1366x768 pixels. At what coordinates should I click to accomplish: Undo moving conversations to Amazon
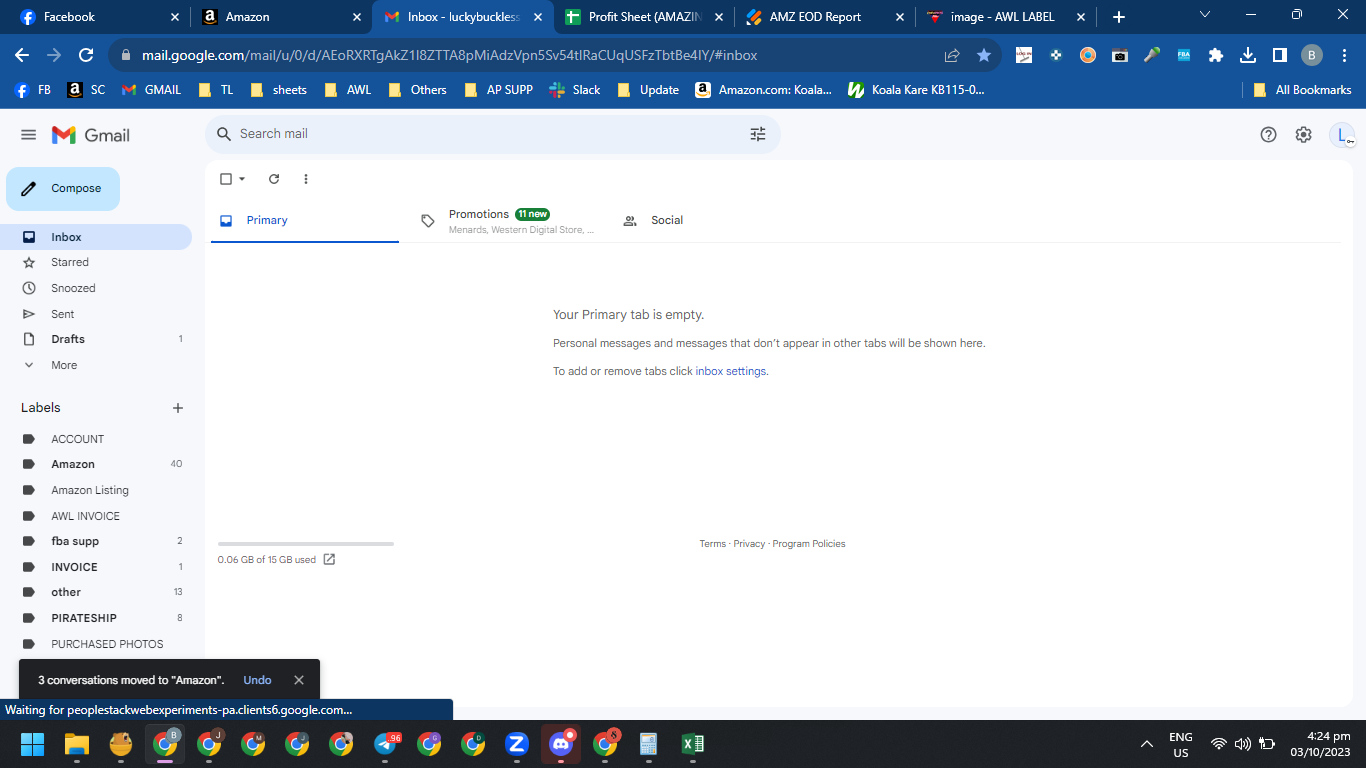pyautogui.click(x=257, y=680)
